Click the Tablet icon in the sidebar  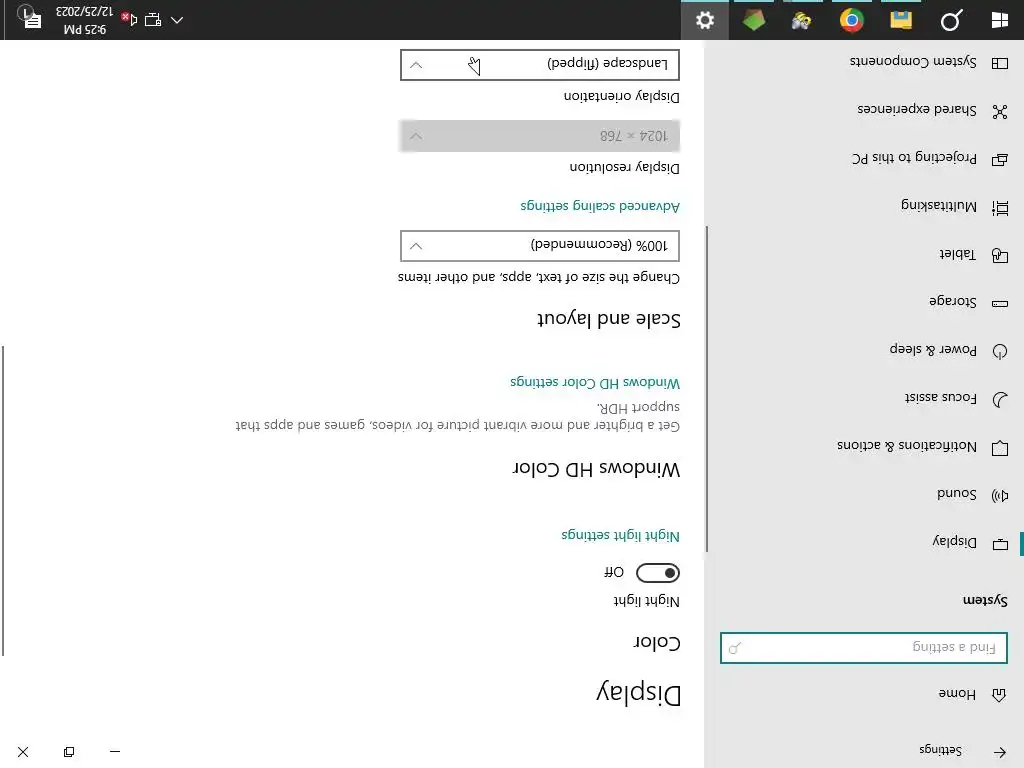[1000, 255]
